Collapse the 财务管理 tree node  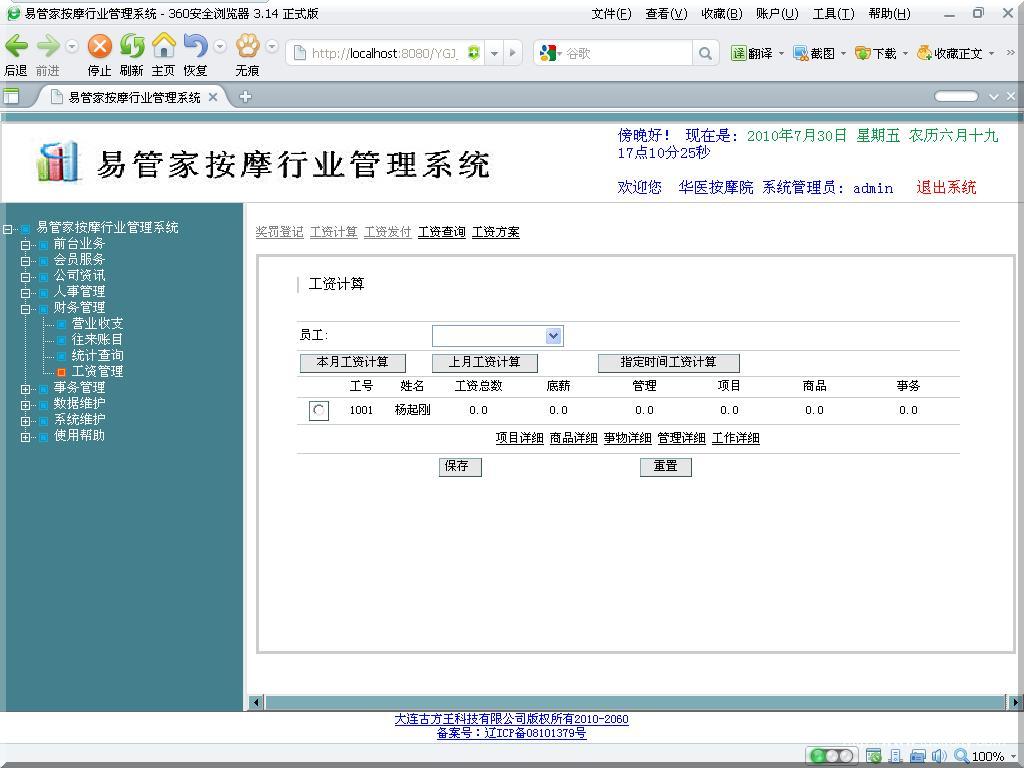pos(26,308)
